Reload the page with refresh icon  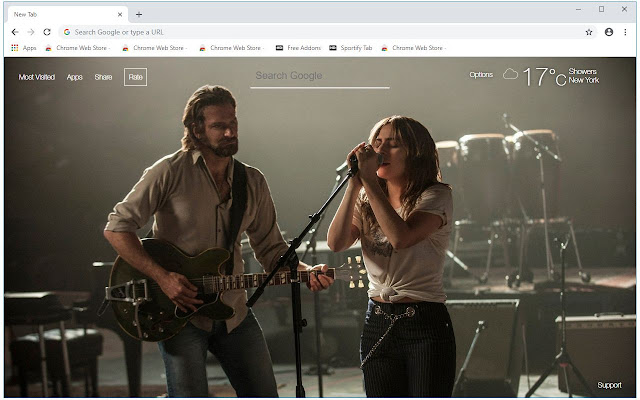tap(47, 32)
